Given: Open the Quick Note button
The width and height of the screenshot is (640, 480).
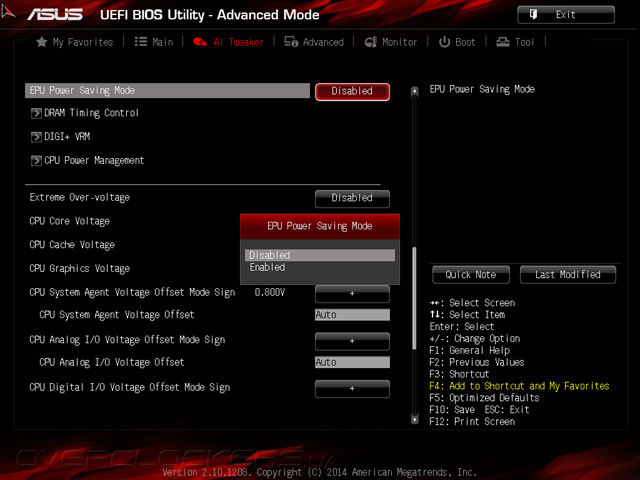Looking at the screenshot, I should click(x=471, y=275).
